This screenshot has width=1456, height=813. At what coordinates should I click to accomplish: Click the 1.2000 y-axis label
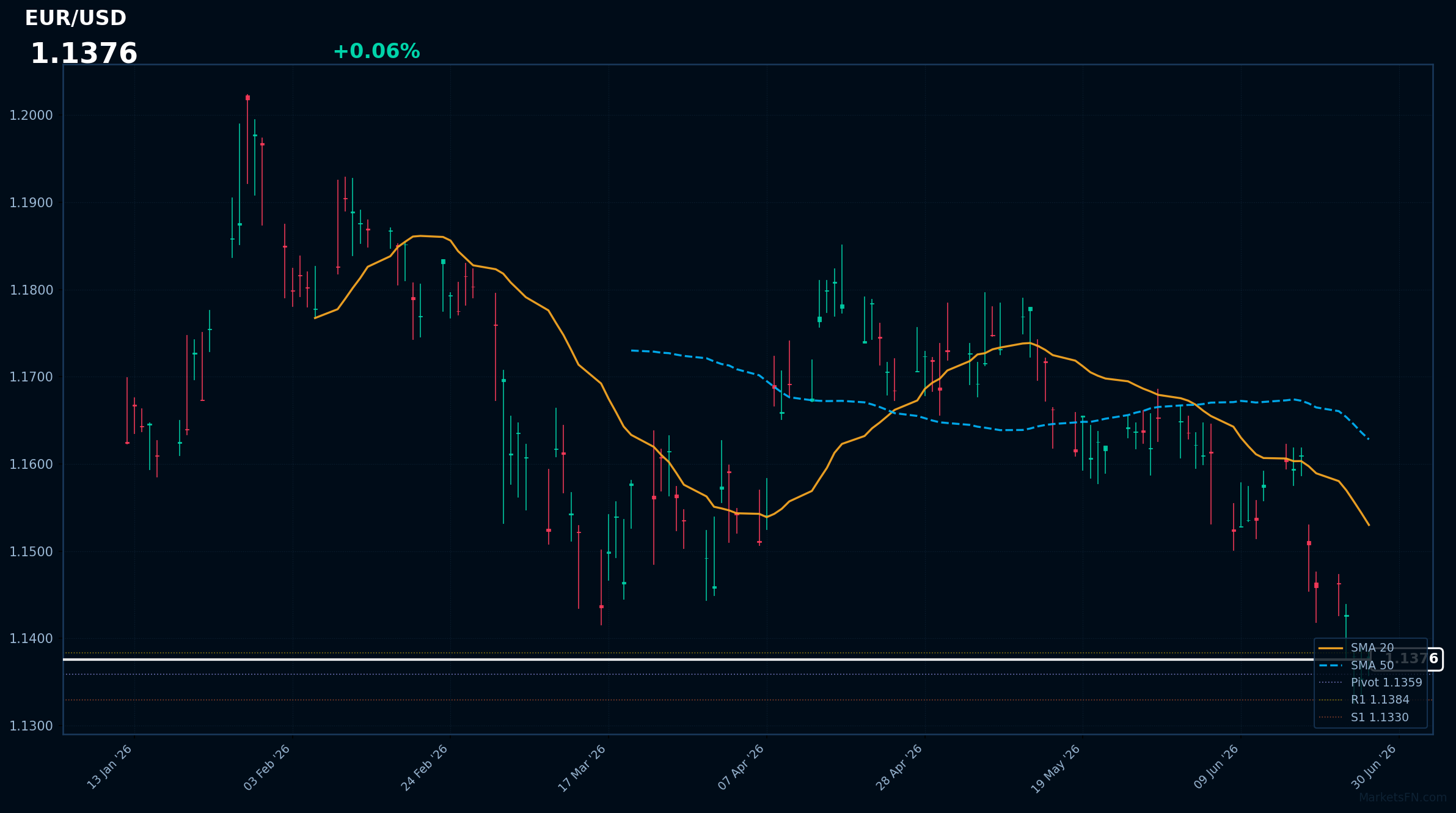[31, 116]
